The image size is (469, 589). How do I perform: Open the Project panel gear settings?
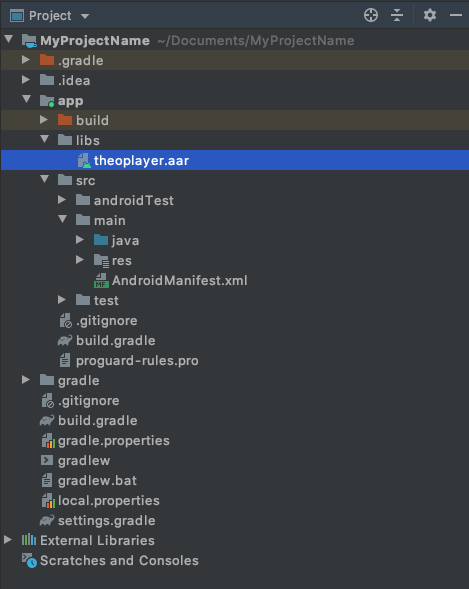point(430,15)
